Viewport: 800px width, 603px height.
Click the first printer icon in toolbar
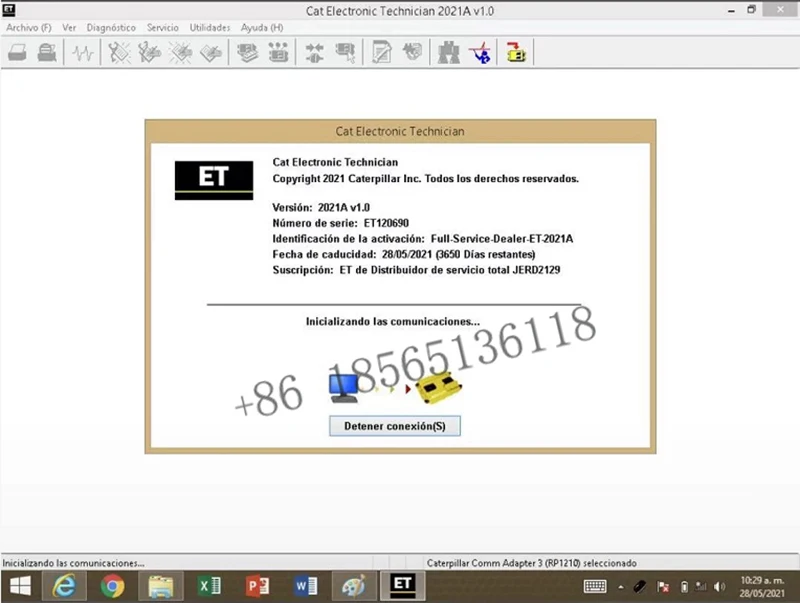tap(17, 53)
